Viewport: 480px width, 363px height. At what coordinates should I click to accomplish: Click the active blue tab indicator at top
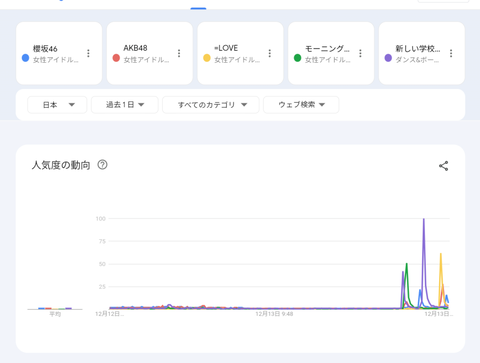(x=198, y=8)
